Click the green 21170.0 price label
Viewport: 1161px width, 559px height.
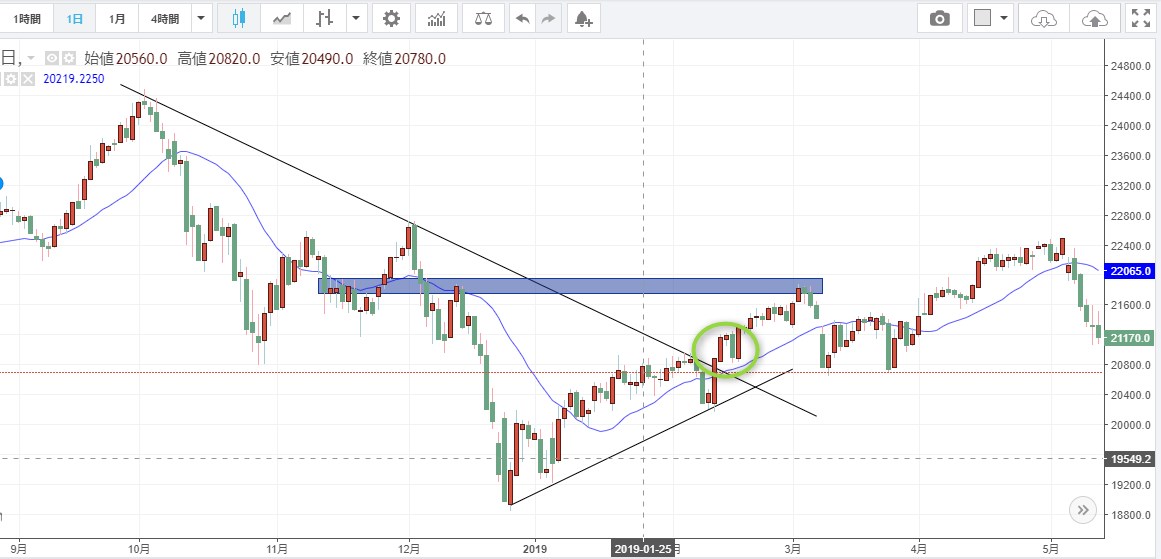1131,338
